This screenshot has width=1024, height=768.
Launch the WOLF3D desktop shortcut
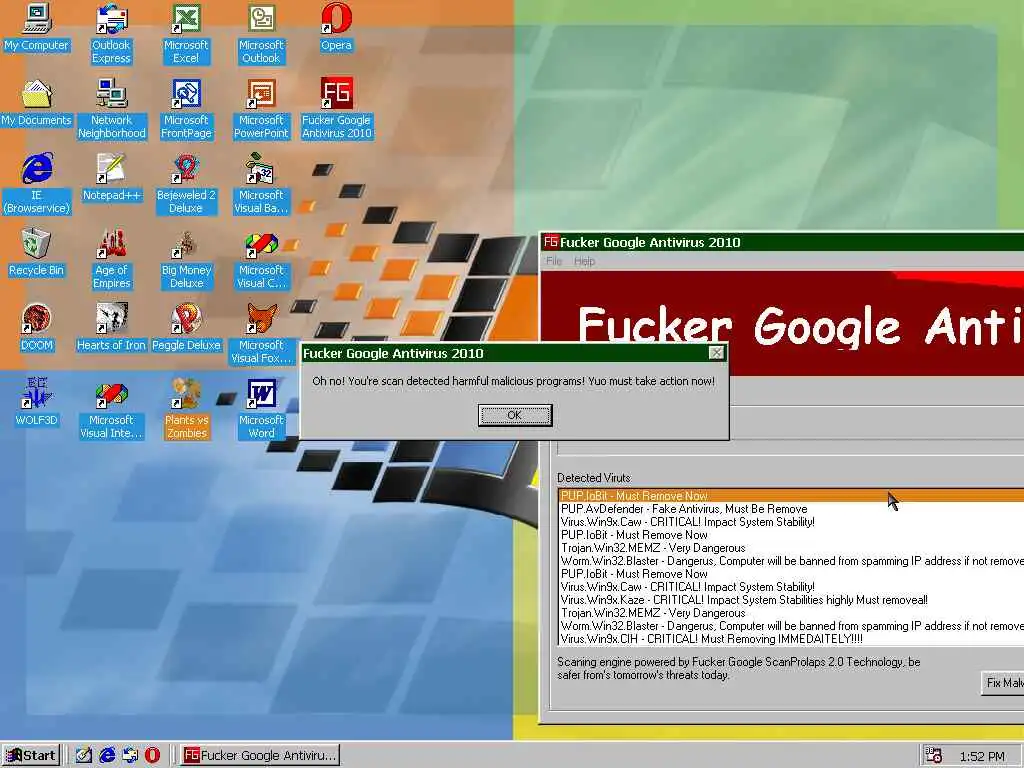tap(37, 402)
